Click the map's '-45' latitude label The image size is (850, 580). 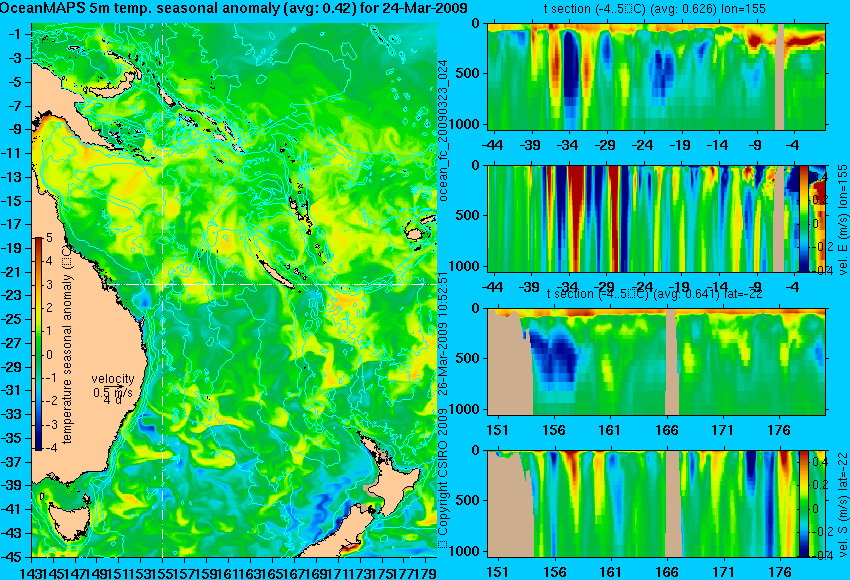tap(13, 556)
